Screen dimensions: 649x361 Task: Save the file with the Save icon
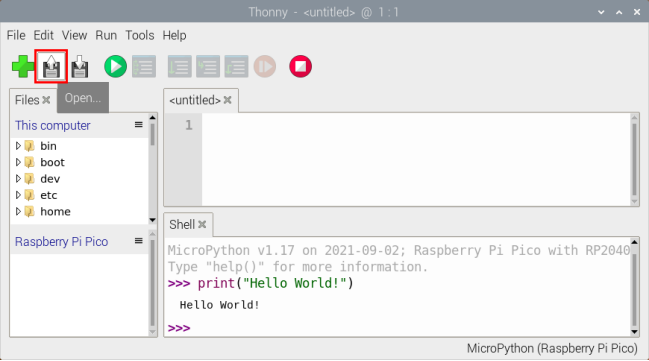click(x=79, y=66)
